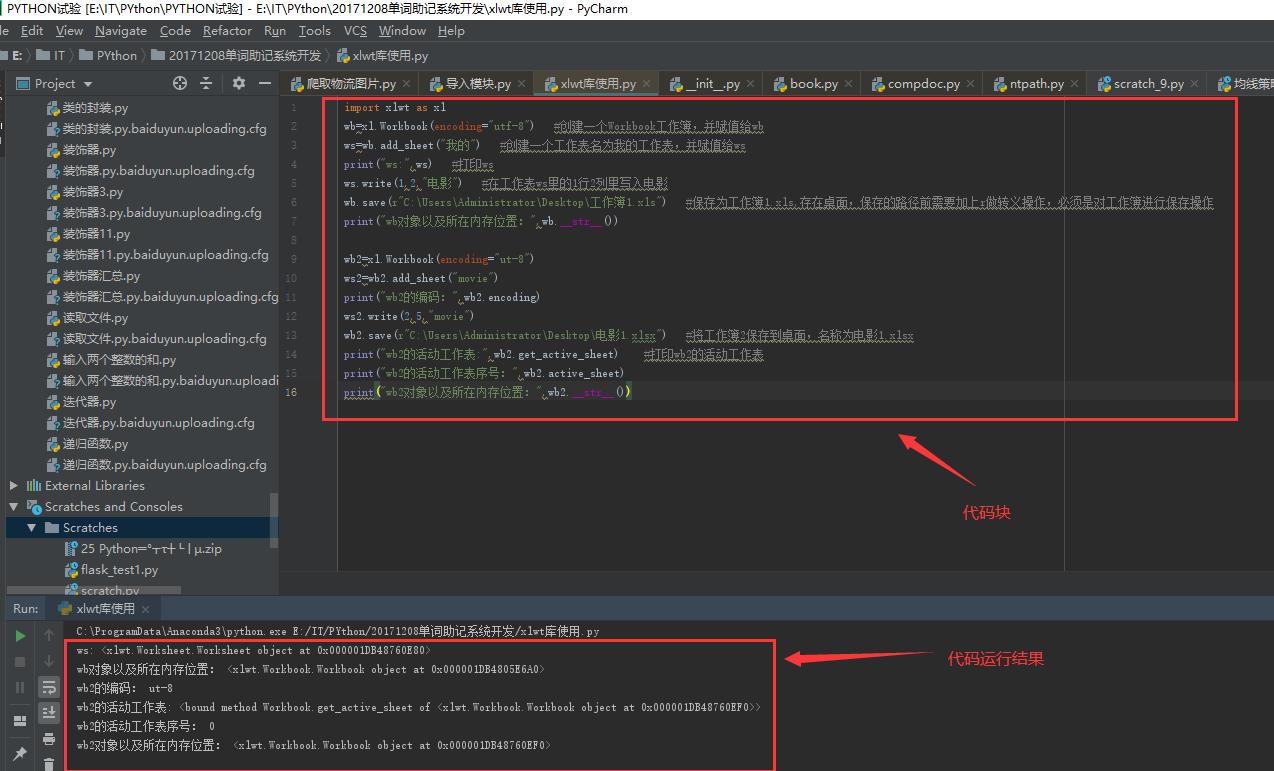Click the stop process icon in Run panel
1274x771 pixels.
[x=20, y=661]
